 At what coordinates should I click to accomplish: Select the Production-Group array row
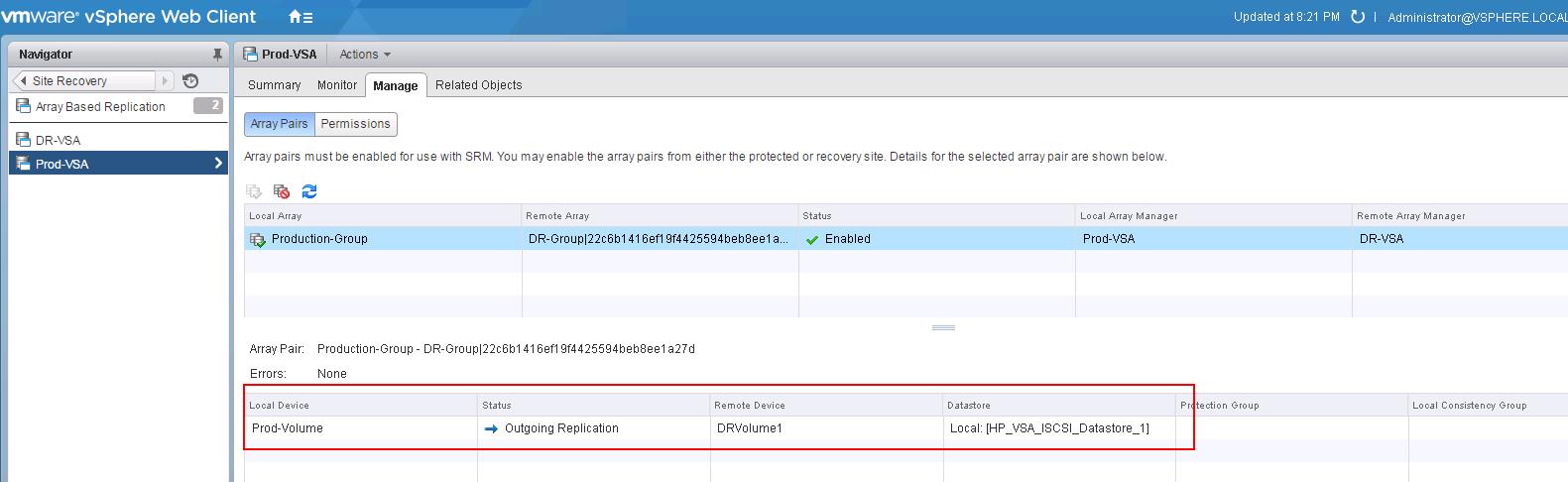point(905,239)
